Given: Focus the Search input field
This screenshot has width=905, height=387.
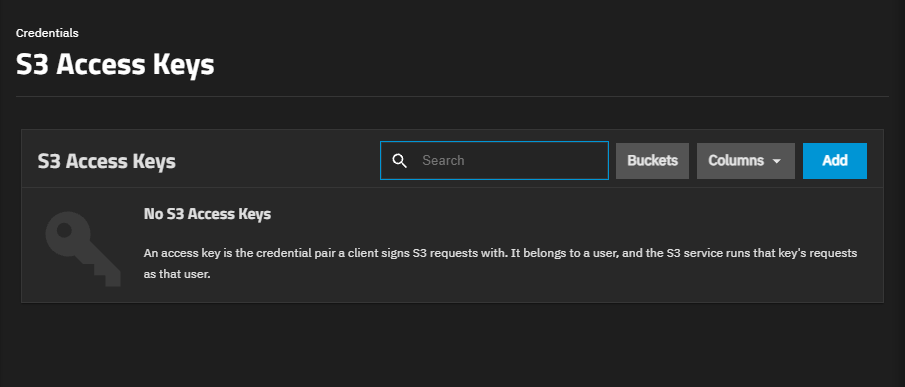Looking at the screenshot, I should click(x=494, y=160).
